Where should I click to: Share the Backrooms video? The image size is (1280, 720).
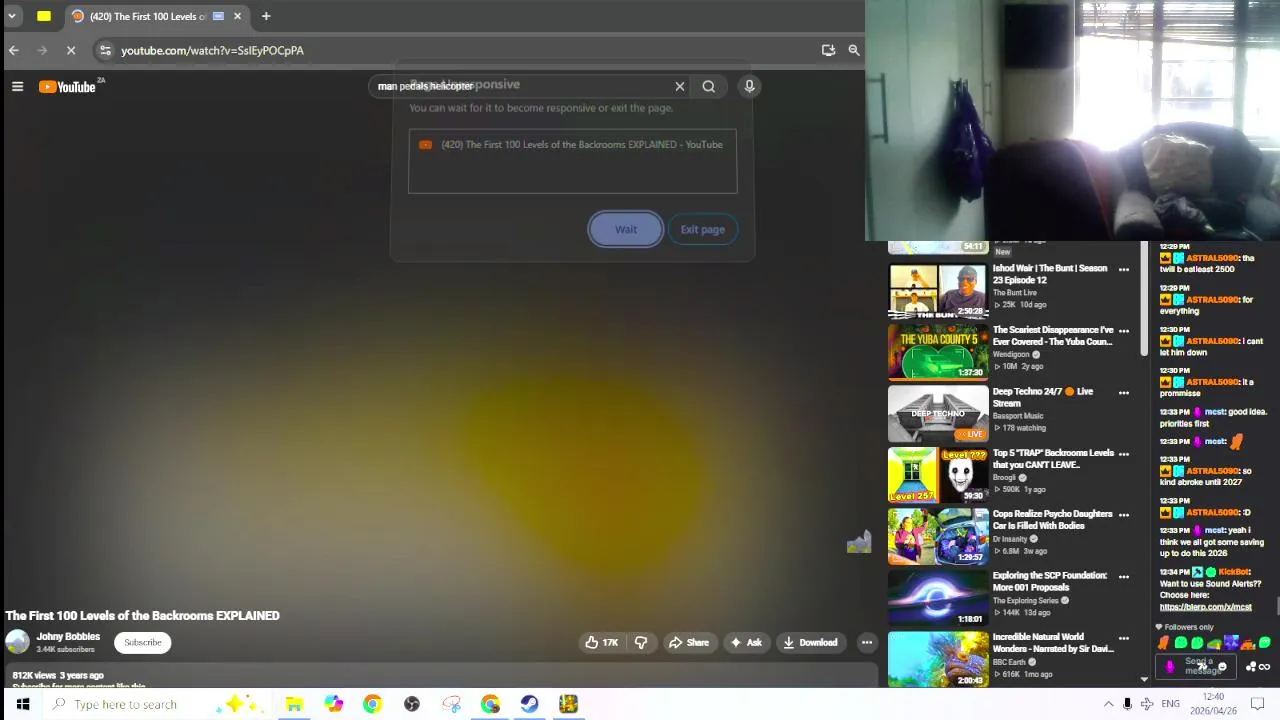pos(688,643)
